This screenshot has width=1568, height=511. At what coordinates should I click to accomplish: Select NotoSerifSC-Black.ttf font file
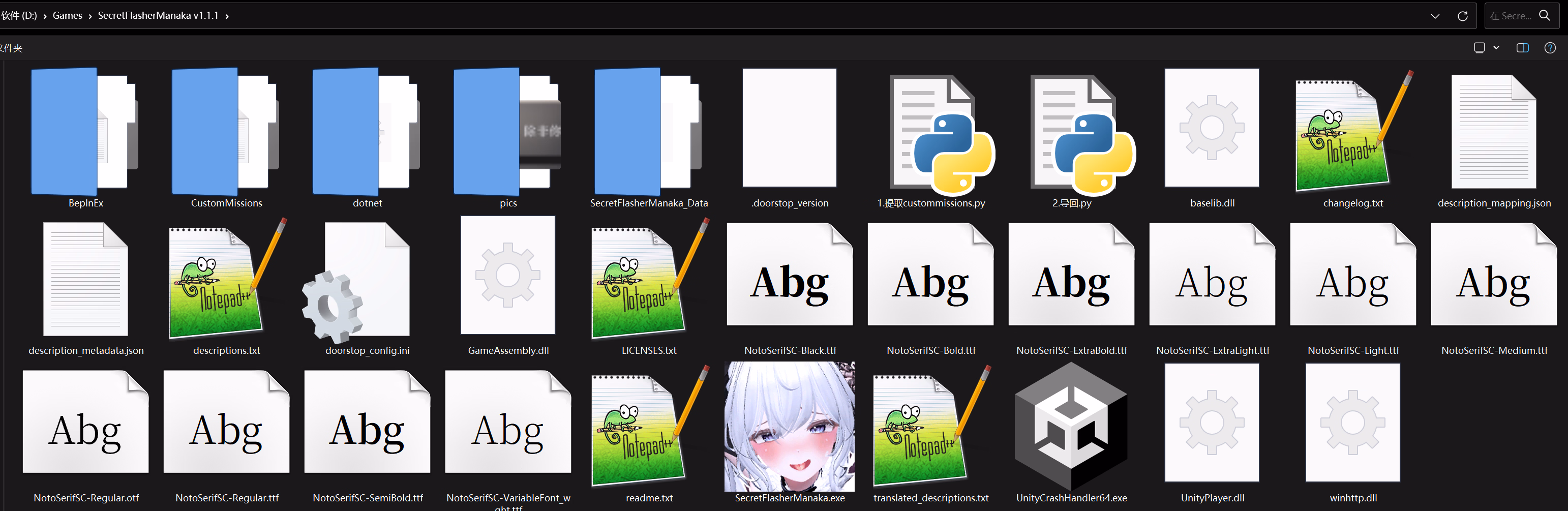point(790,277)
